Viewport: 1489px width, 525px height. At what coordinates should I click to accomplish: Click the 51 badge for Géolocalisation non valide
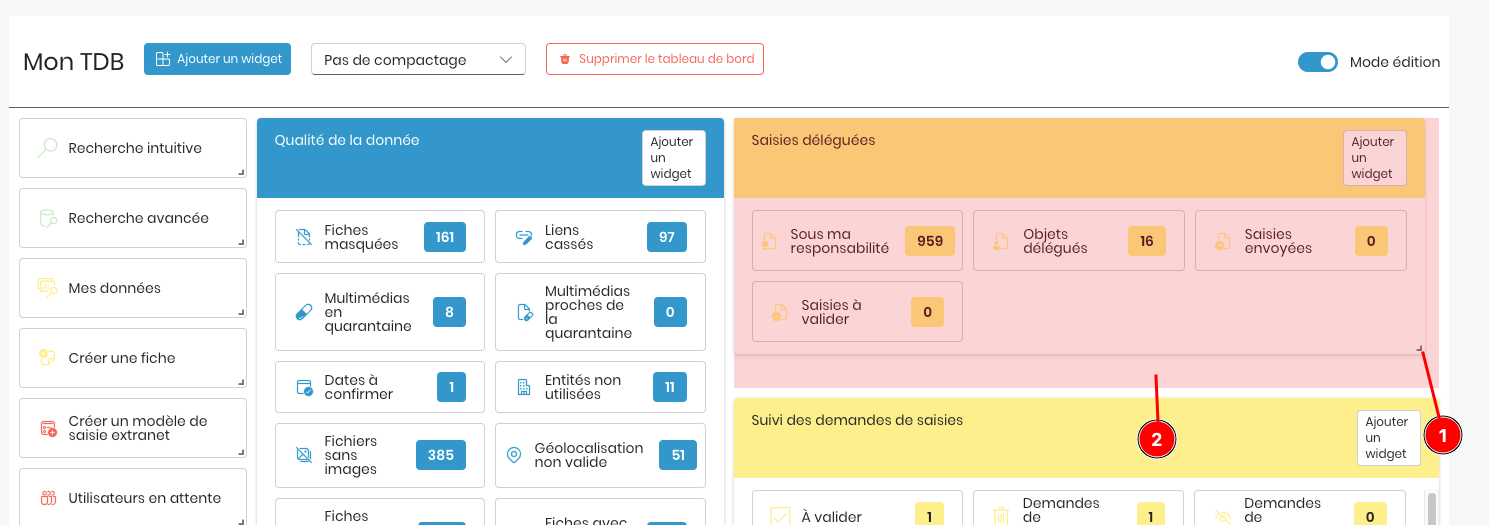point(678,455)
